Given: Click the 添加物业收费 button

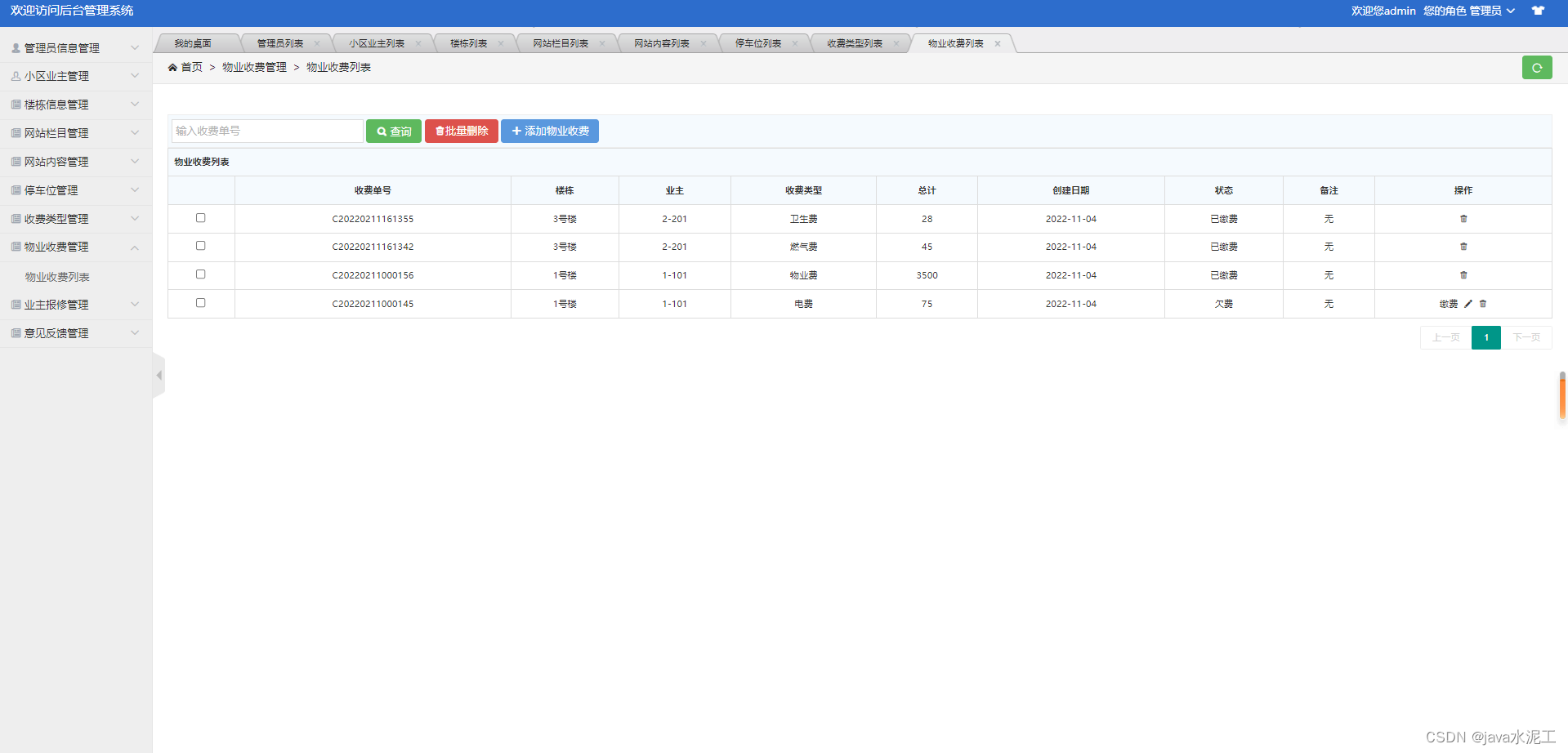Looking at the screenshot, I should click(x=550, y=131).
